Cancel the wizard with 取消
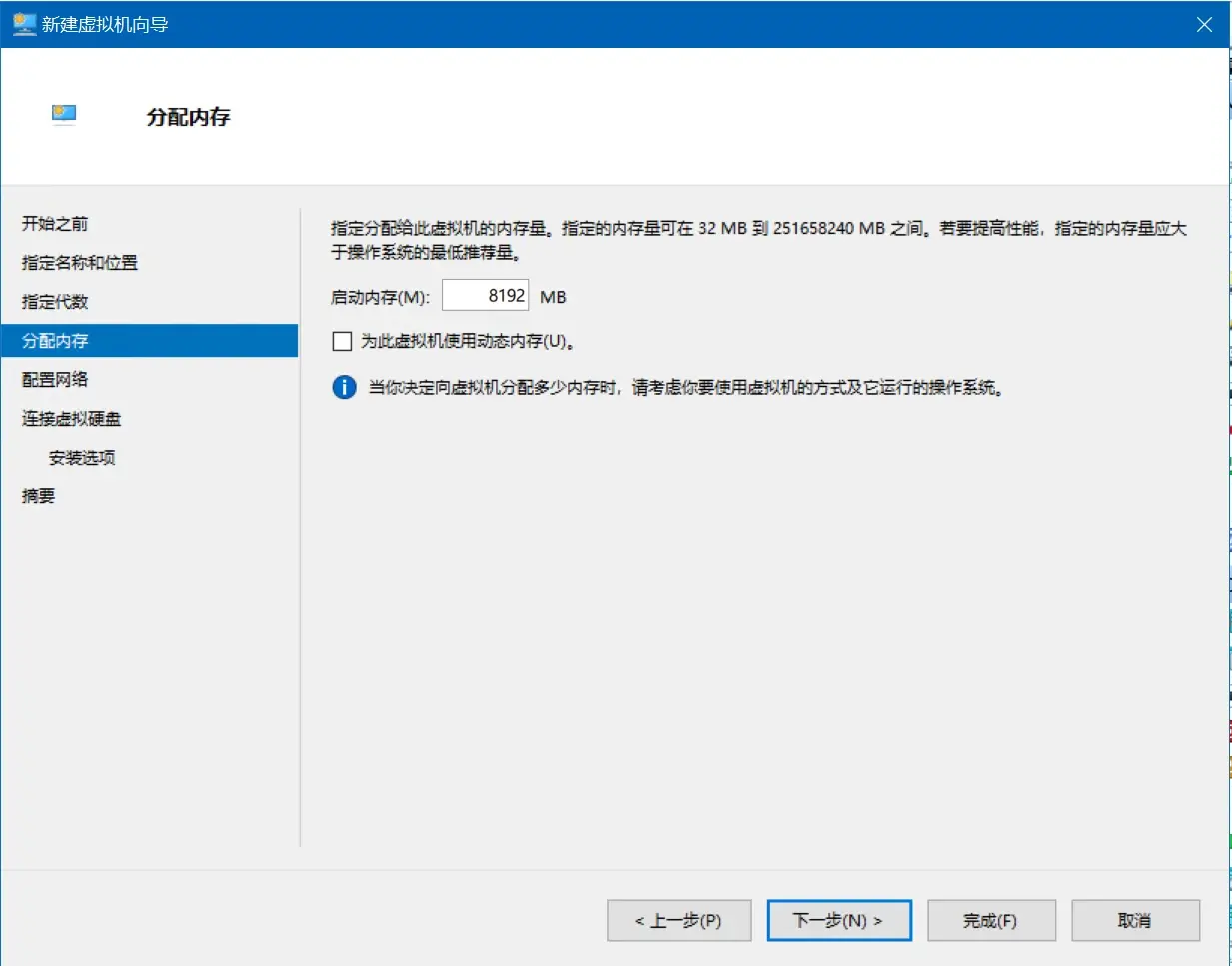Screen dimensions: 1232x966 1134,920
